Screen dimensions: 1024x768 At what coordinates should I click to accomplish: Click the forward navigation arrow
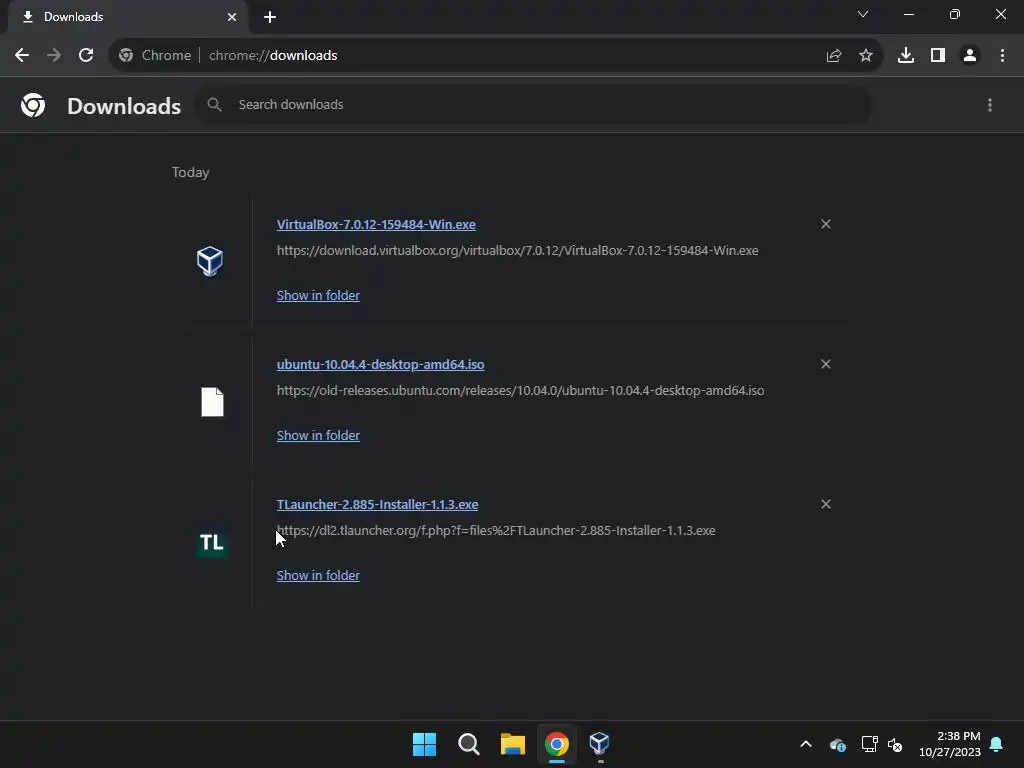pyautogui.click(x=54, y=56)
